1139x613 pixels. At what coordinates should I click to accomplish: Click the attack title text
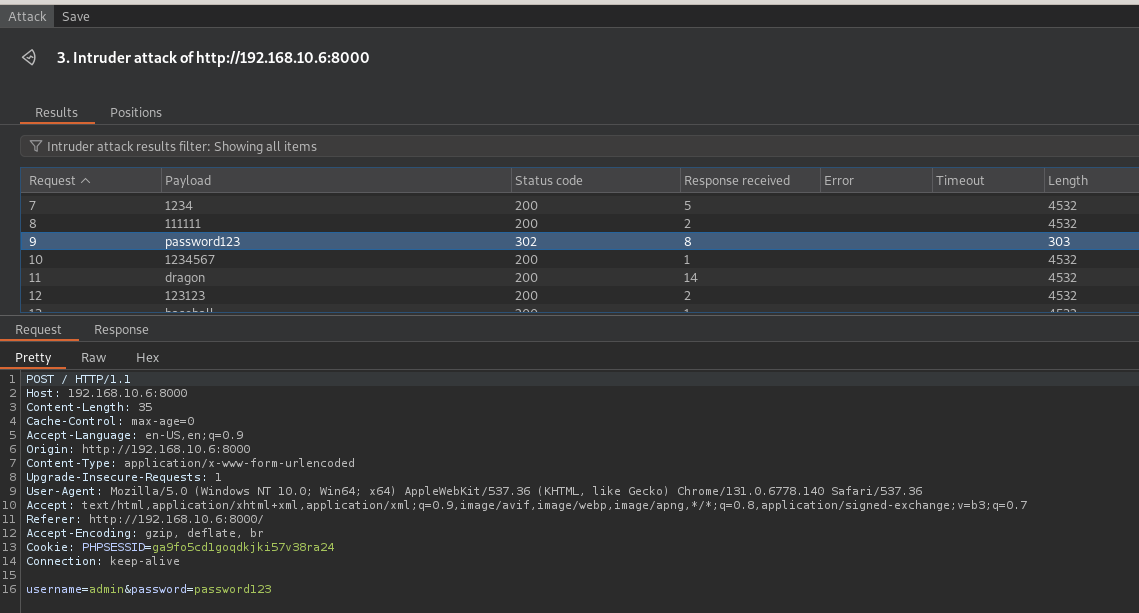[x=213, y=57]
